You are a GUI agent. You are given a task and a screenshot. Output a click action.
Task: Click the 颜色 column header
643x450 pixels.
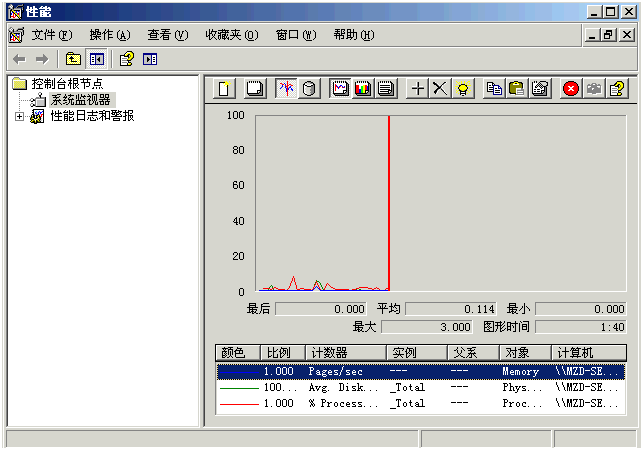[238, 352]
